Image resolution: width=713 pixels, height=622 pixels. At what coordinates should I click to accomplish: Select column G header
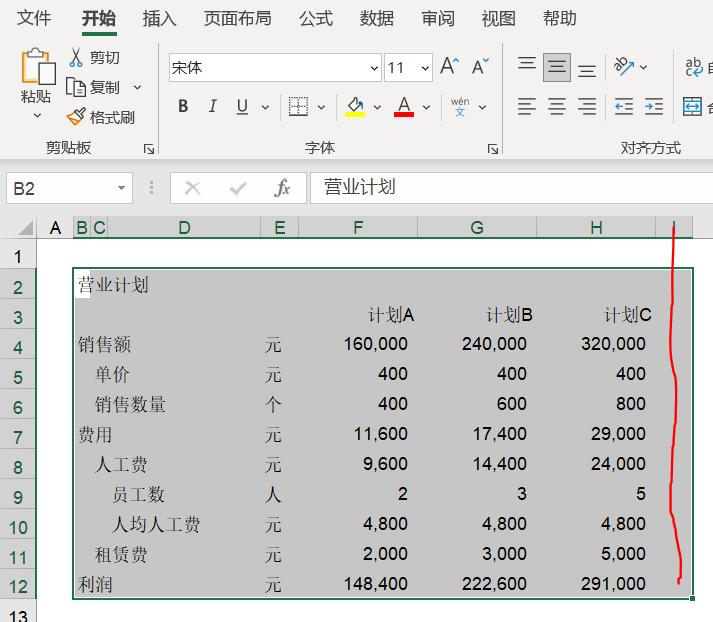[x=477, y=227]
